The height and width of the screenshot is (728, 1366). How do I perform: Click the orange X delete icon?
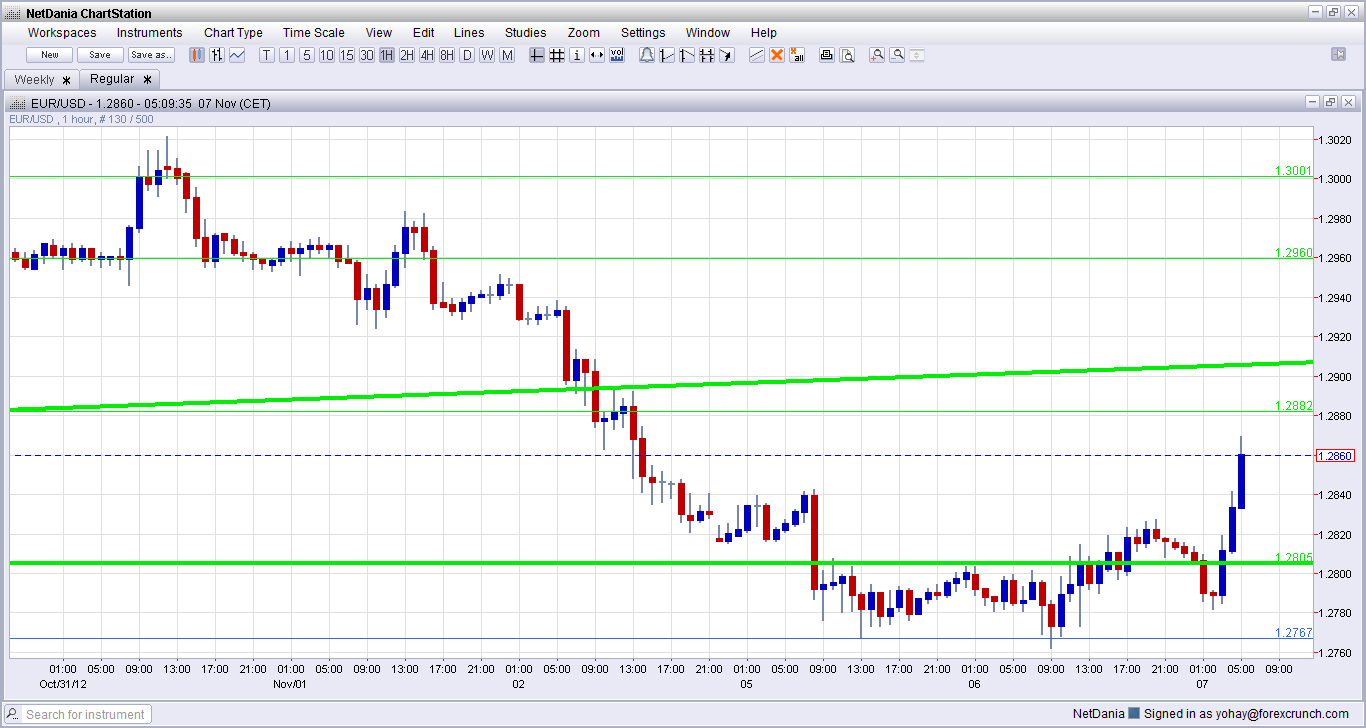[777, 55]
